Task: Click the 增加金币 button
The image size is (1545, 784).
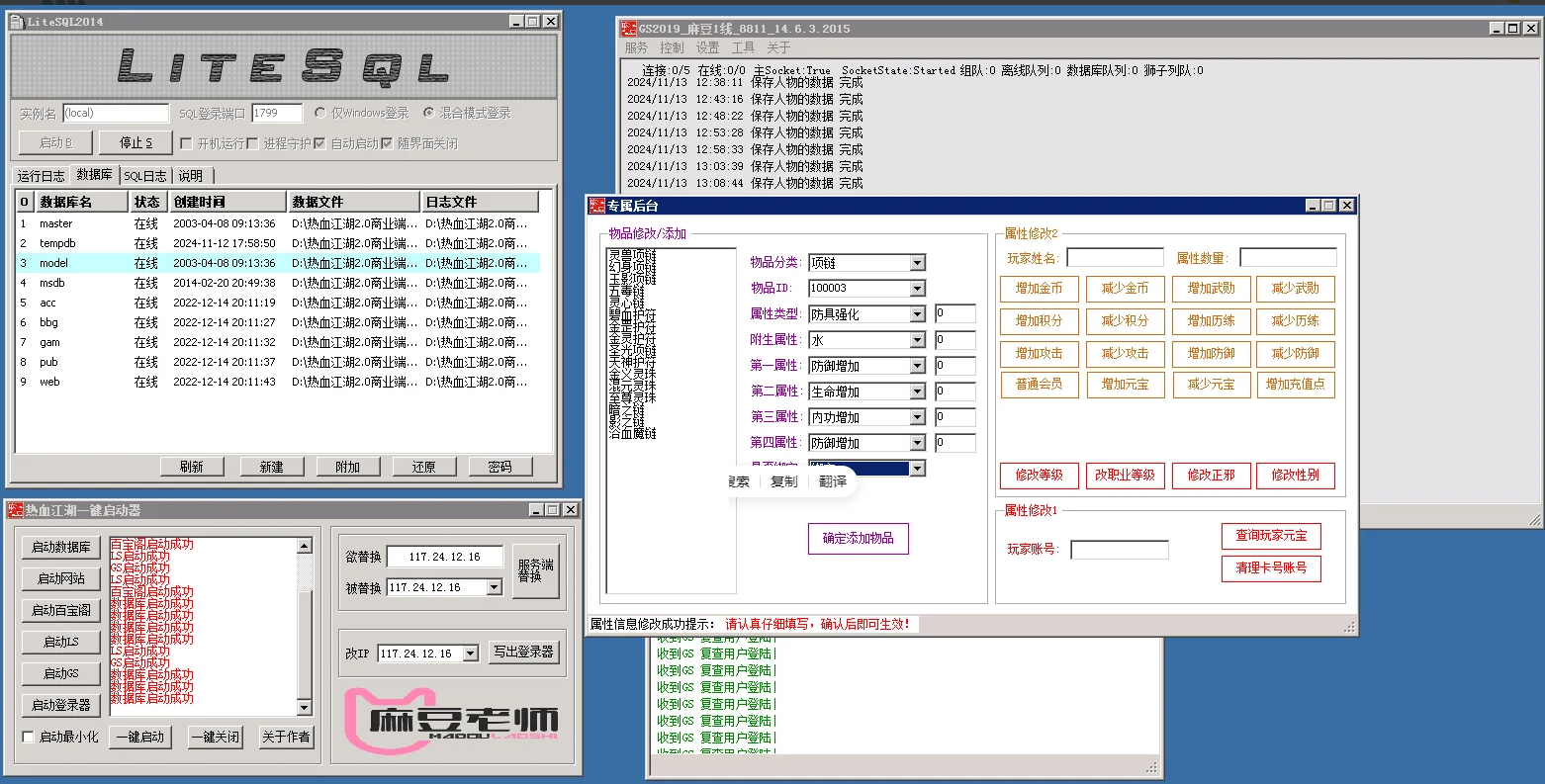Action: (x=1039, y=289)
